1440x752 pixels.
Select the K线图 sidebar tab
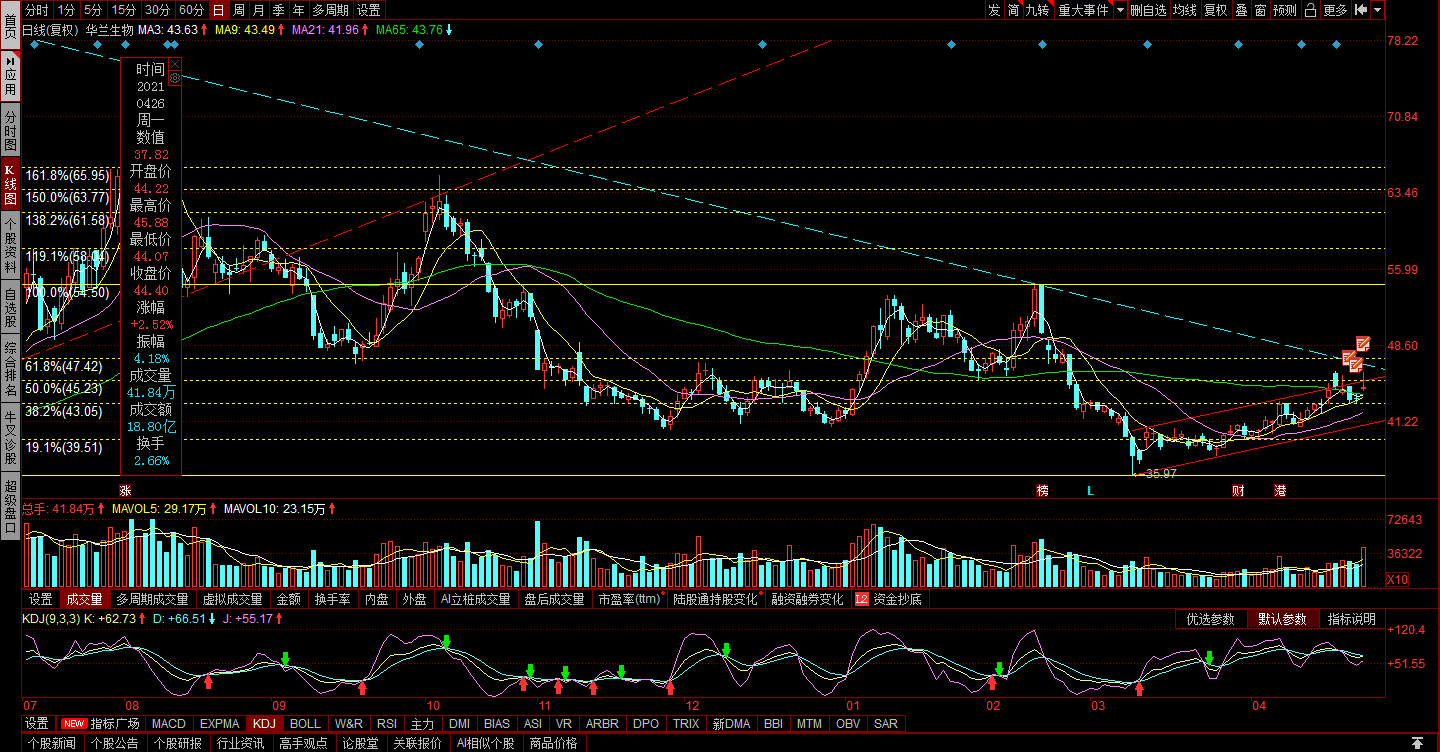(10, 184)
